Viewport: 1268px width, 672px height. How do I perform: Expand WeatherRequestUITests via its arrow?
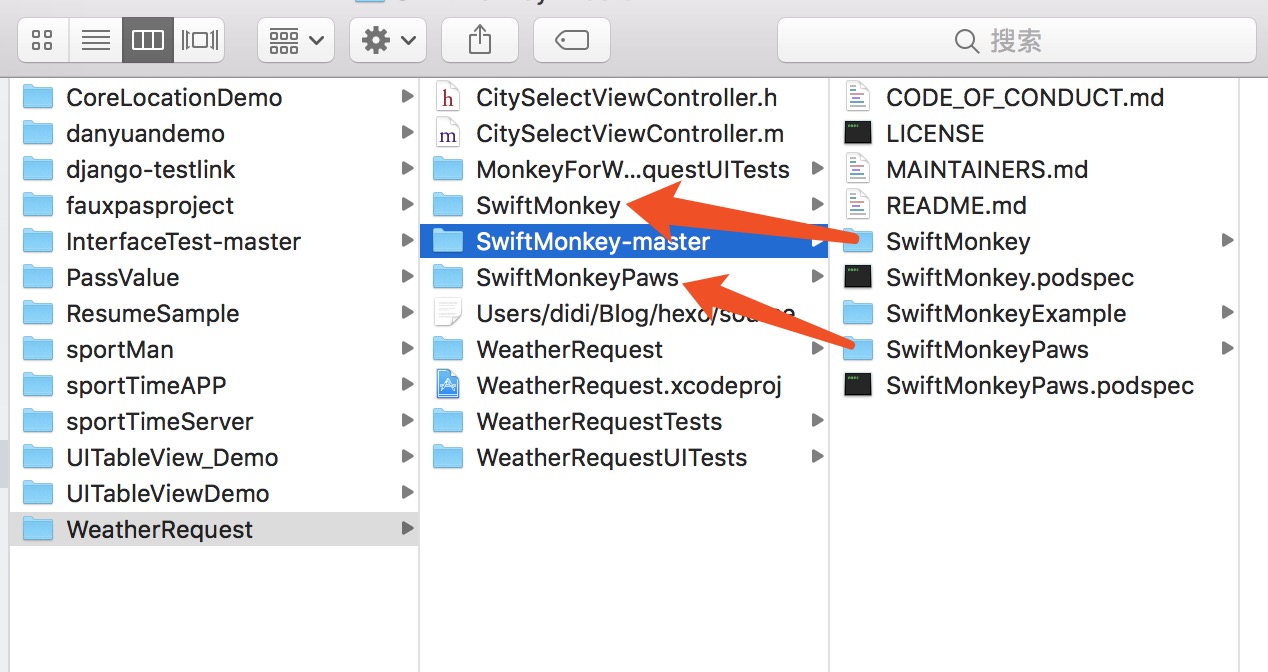pyautogui.click(x=817, y=457)
